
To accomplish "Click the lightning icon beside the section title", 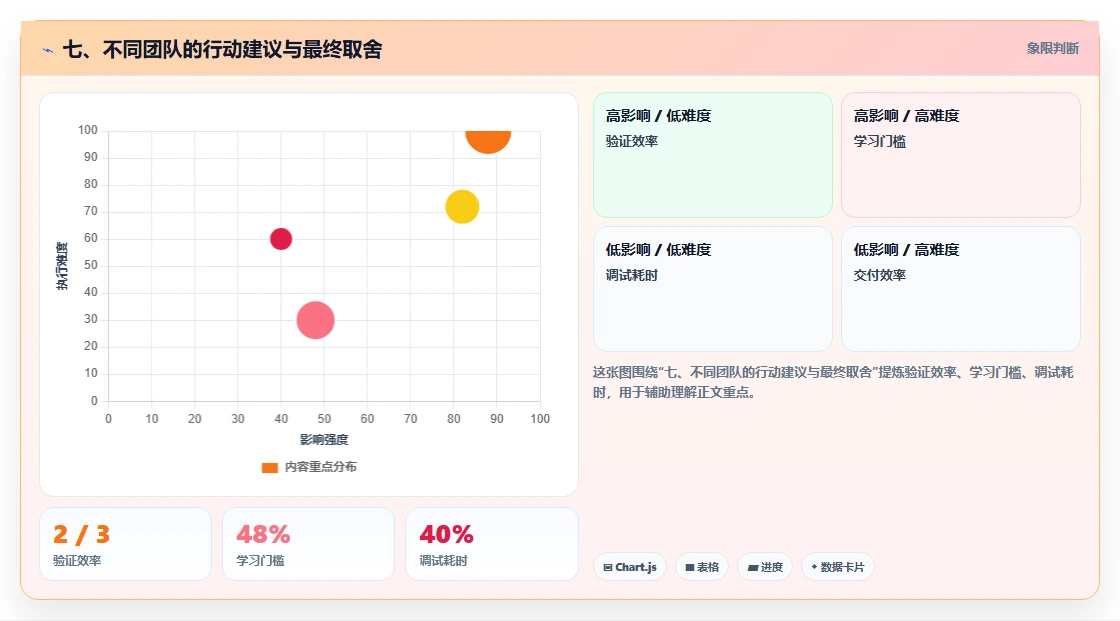I will 48,50.
